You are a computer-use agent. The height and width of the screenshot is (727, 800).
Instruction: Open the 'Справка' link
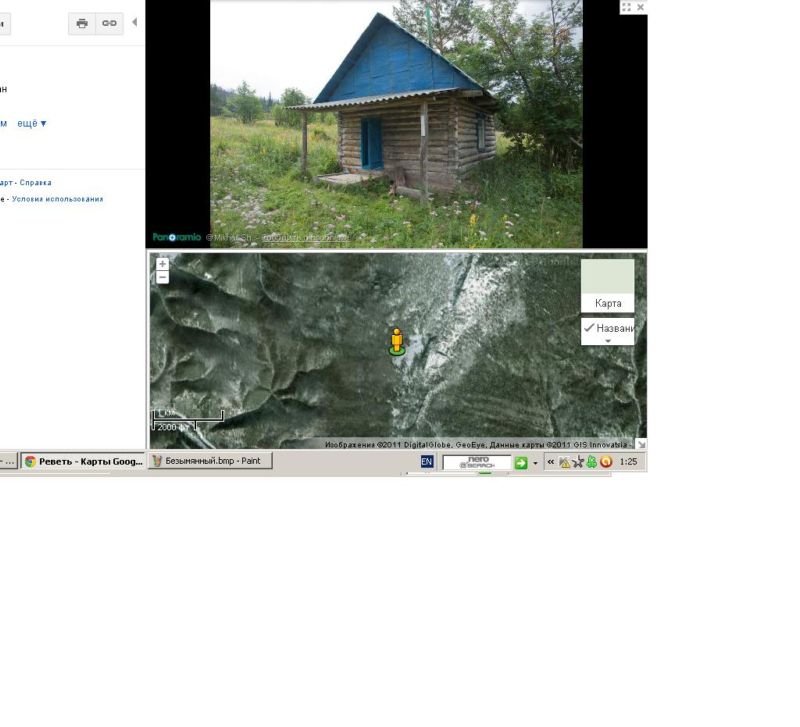[35, 183]
